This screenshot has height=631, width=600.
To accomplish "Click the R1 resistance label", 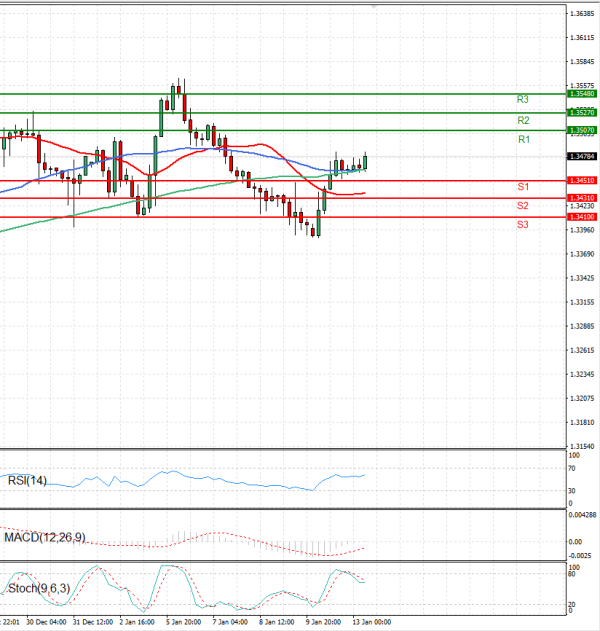I will (523, 140).
